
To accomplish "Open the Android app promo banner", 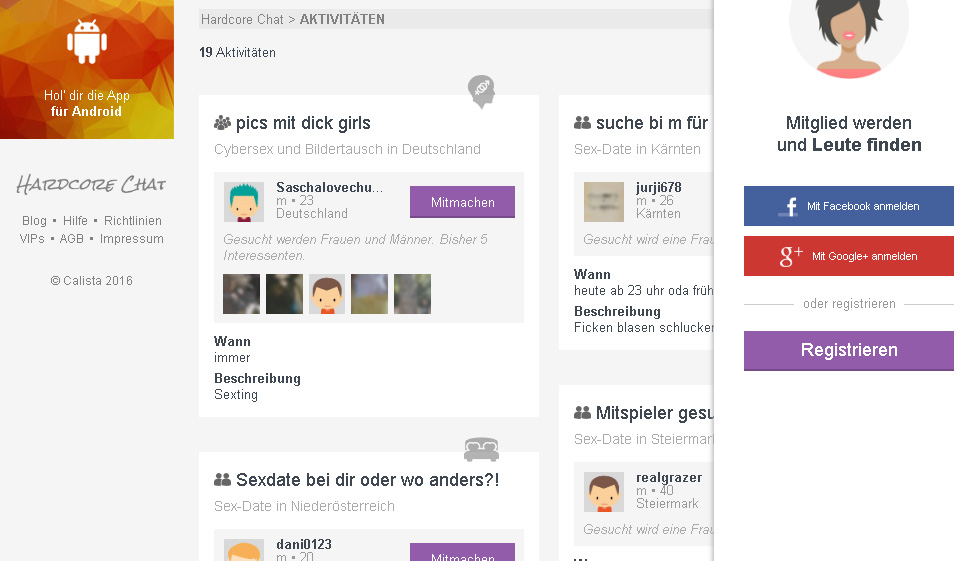I will tap(87, 69).
